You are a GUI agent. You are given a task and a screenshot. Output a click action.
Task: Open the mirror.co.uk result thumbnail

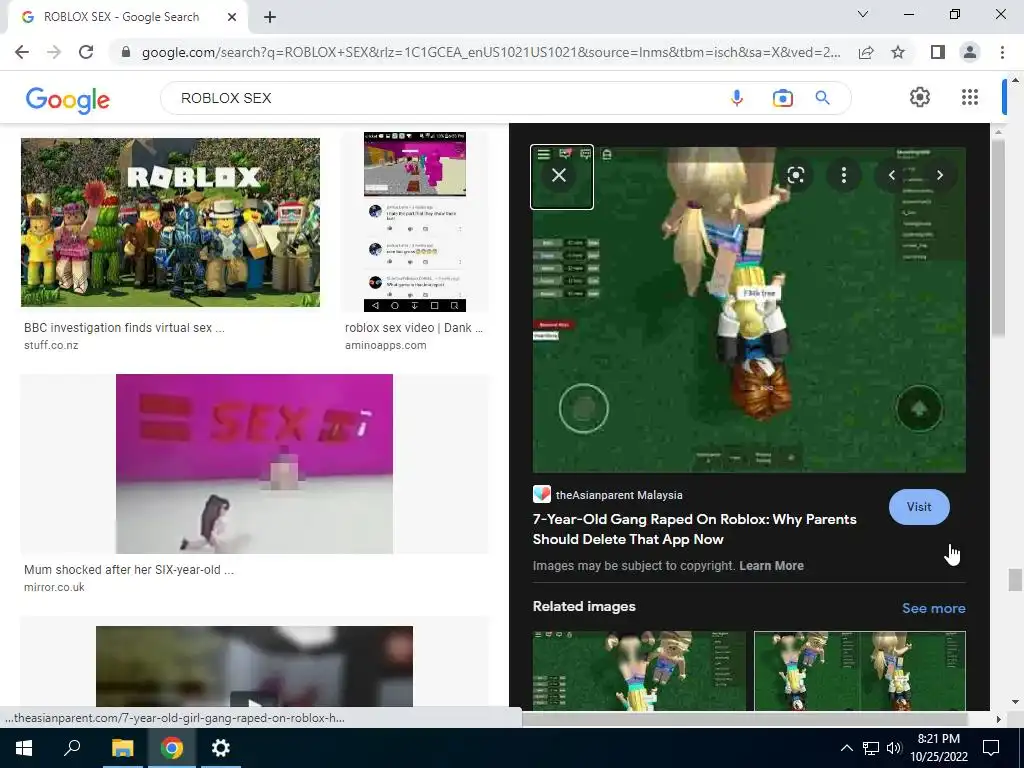[x=254, y=464]
